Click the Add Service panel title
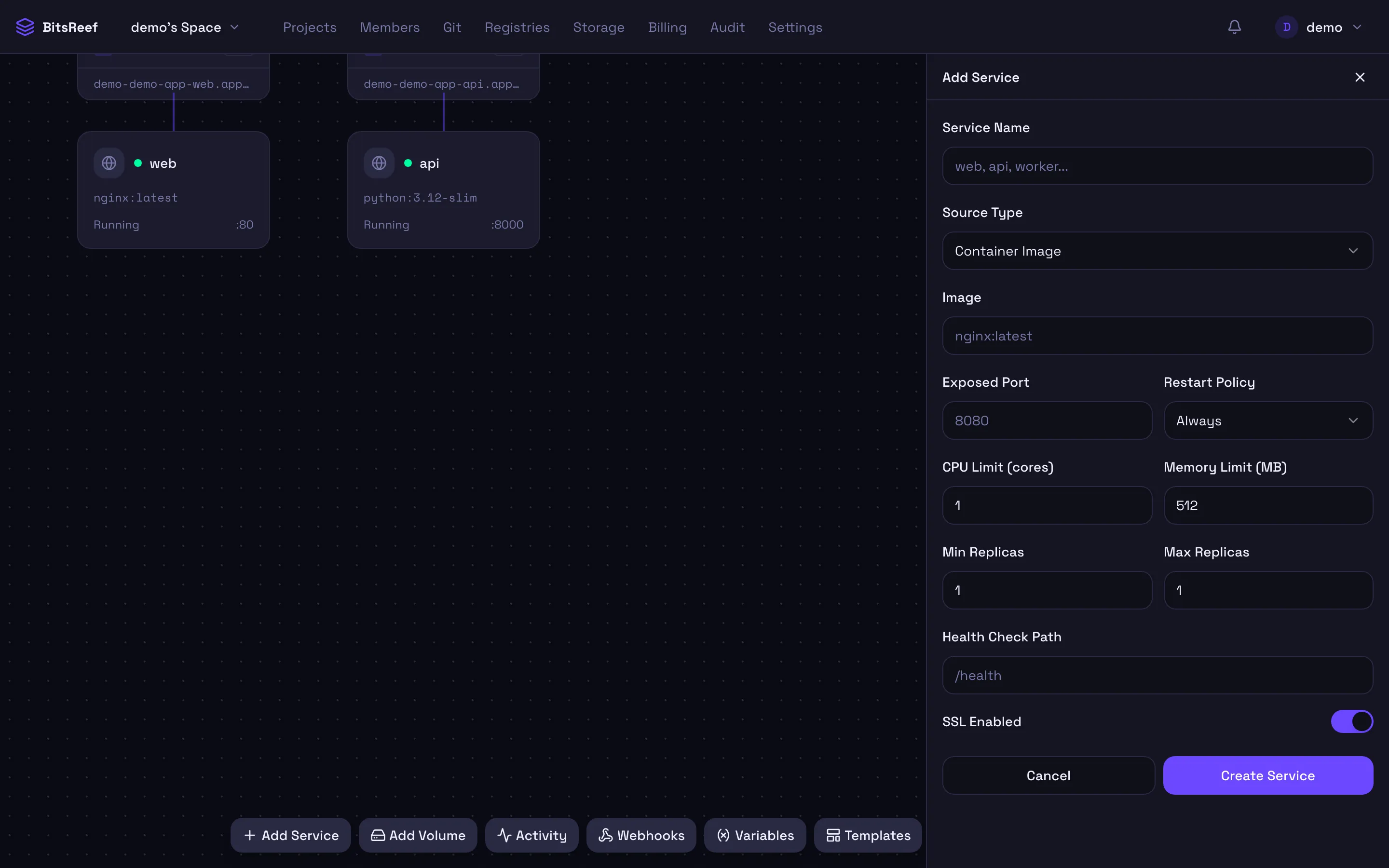 (980, 77)
